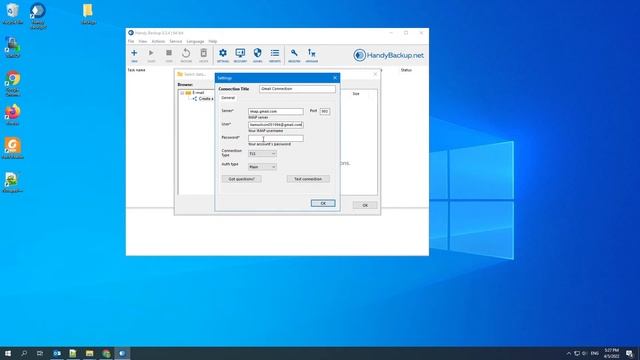Open Outlook from the taskbar
This screenshot has width=640, height=360.
(57, 353)
